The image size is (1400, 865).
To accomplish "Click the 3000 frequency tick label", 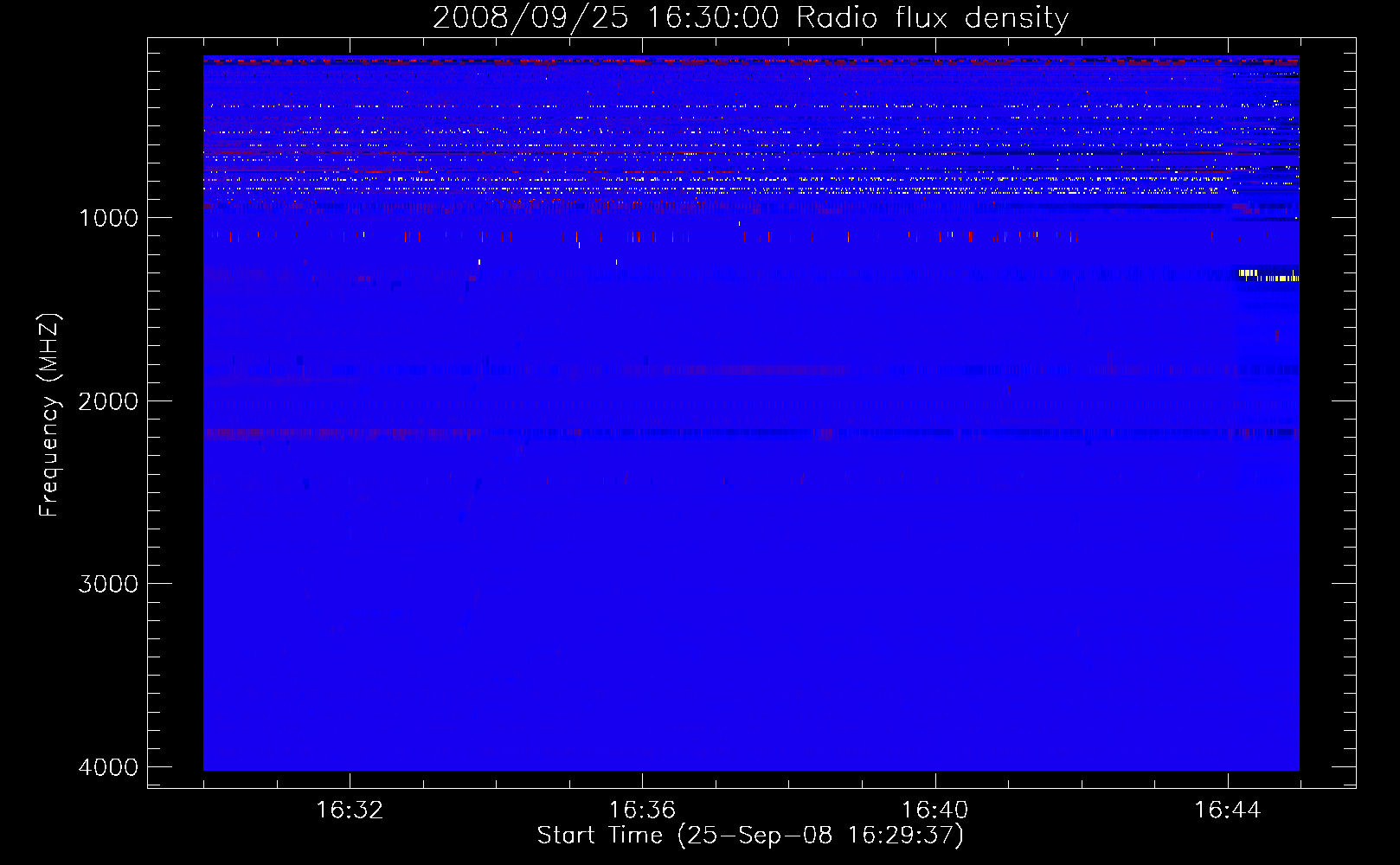I will [x=108, y=584].
